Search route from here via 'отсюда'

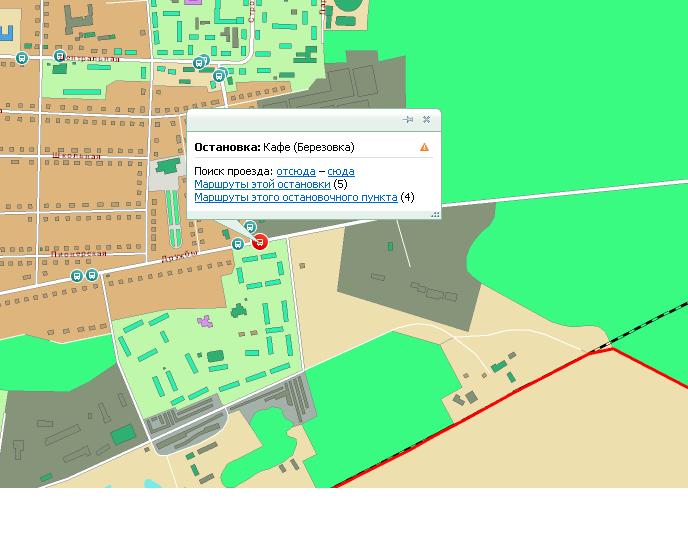pos(295,172)
